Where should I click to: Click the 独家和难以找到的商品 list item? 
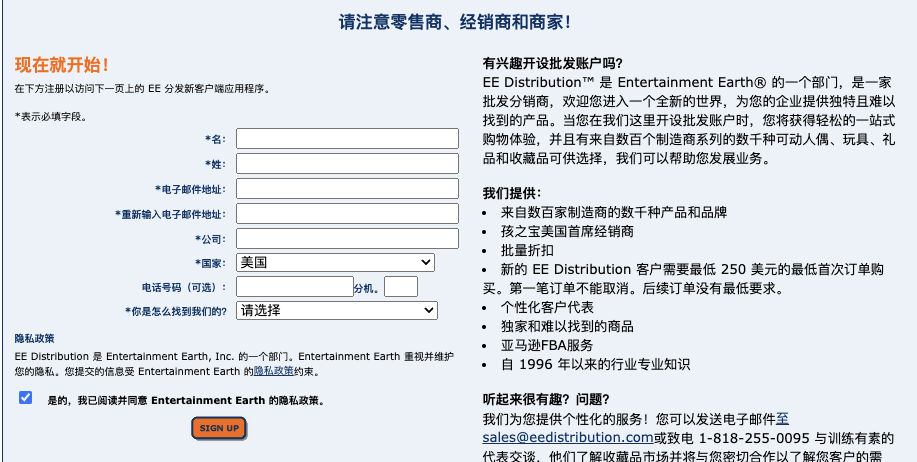(567, 326)
